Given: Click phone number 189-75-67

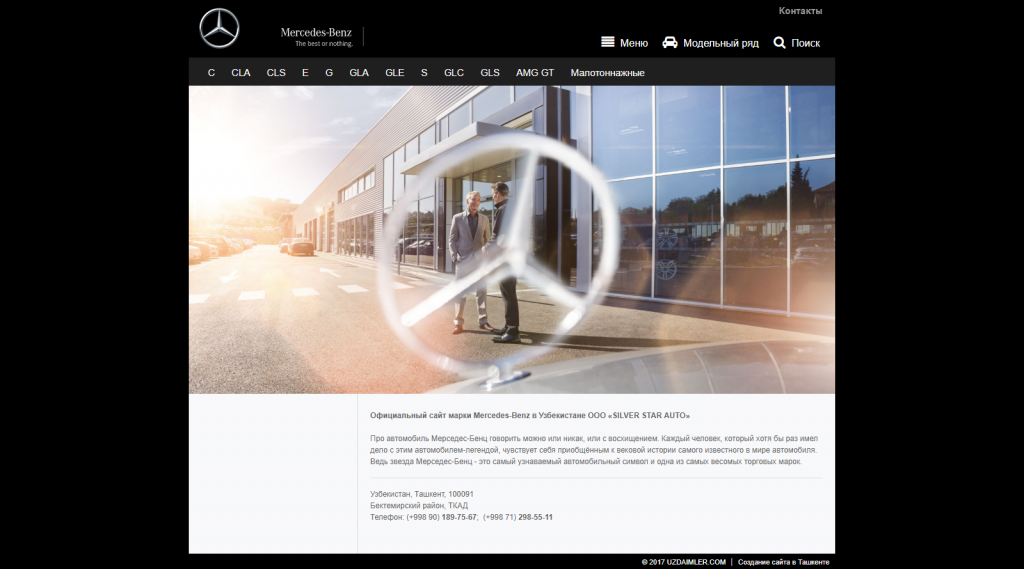Looking at the screenshot, I should (459, 517).
